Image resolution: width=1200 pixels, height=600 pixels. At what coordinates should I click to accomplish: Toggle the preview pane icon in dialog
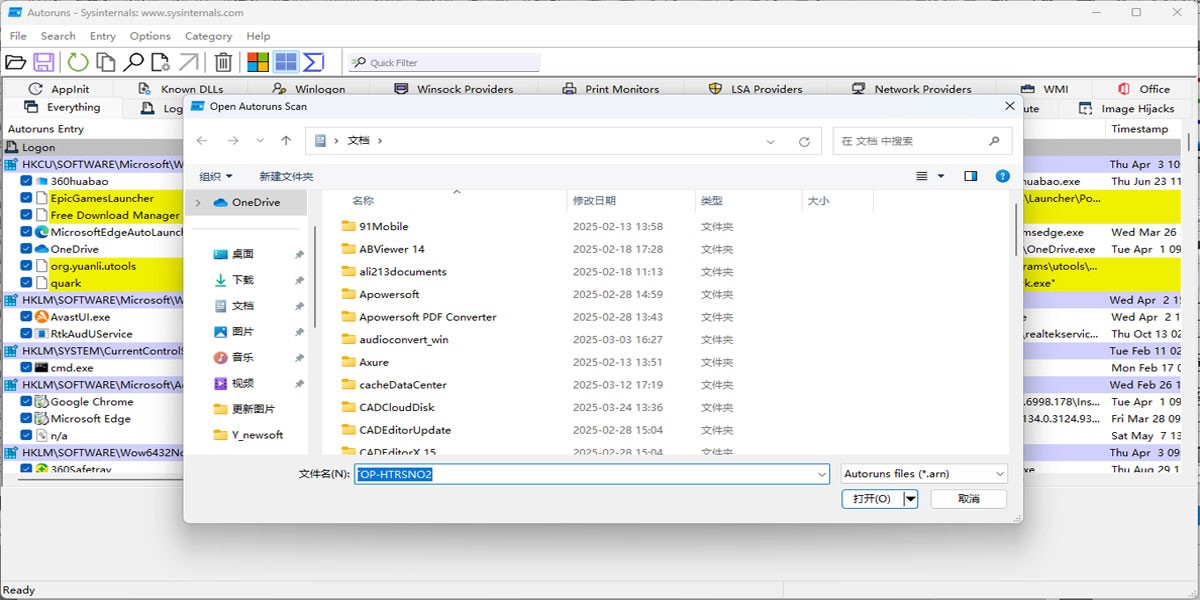click(x=970, y=176)
